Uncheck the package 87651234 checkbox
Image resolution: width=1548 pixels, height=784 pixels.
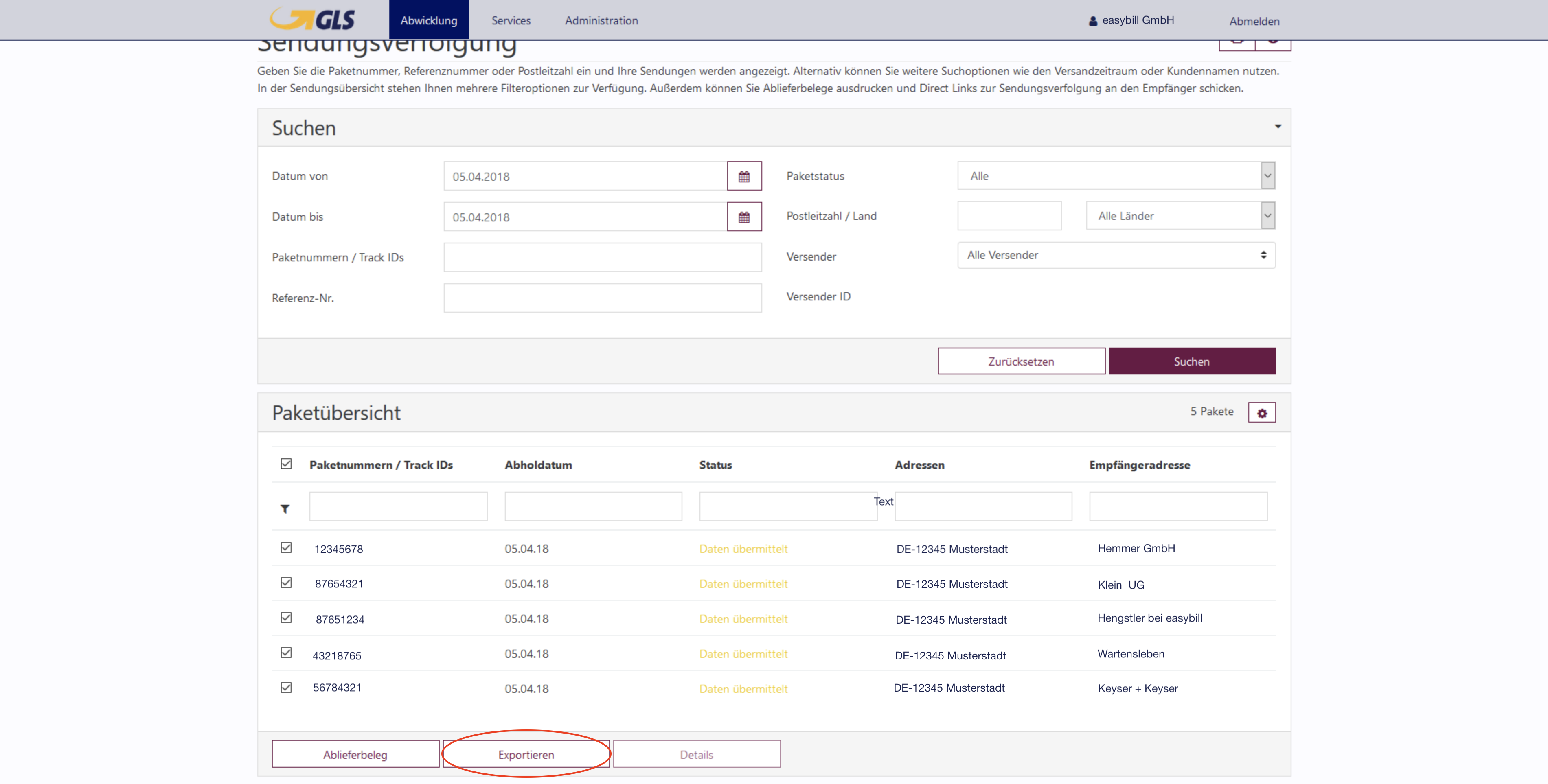point(286,618)
